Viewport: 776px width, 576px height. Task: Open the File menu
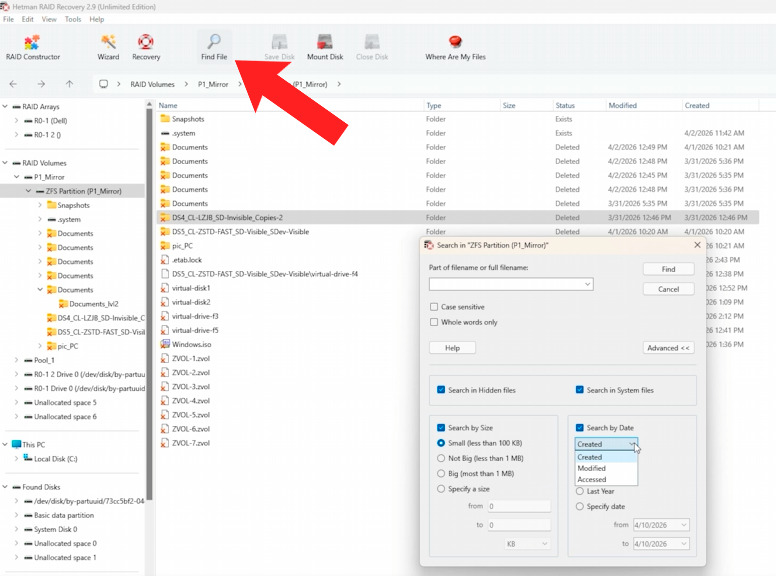click(x=8, y=19)
